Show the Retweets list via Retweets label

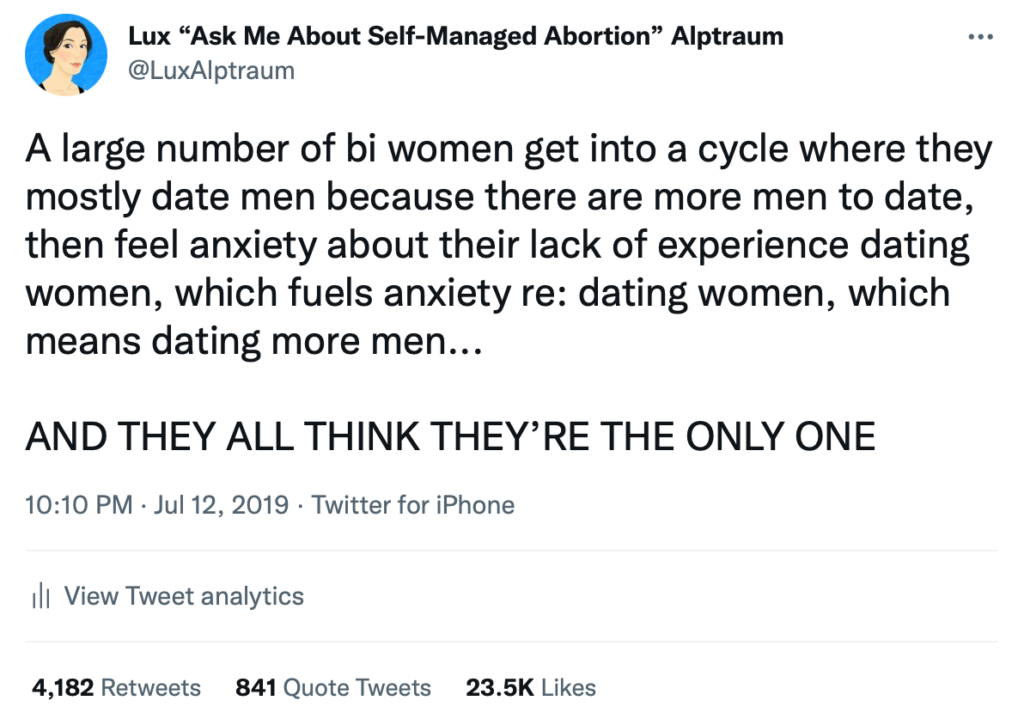click(151, 688)
